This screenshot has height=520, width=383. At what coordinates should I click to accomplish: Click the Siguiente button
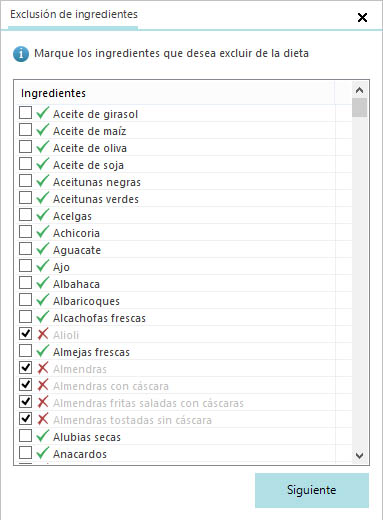point(312,490)
